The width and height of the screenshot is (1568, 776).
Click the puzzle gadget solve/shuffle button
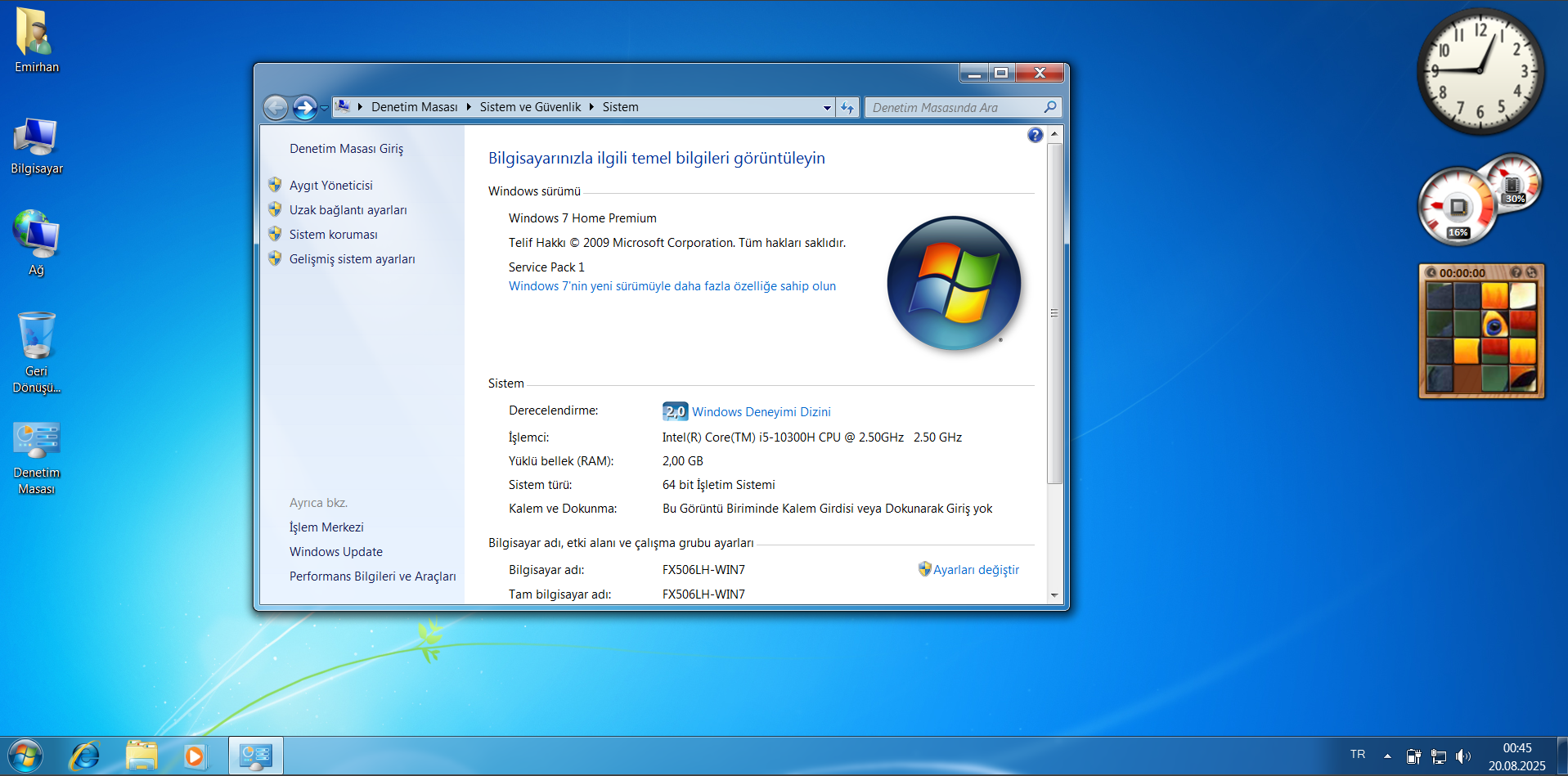pyautogui.click(x=1531, y=272)
